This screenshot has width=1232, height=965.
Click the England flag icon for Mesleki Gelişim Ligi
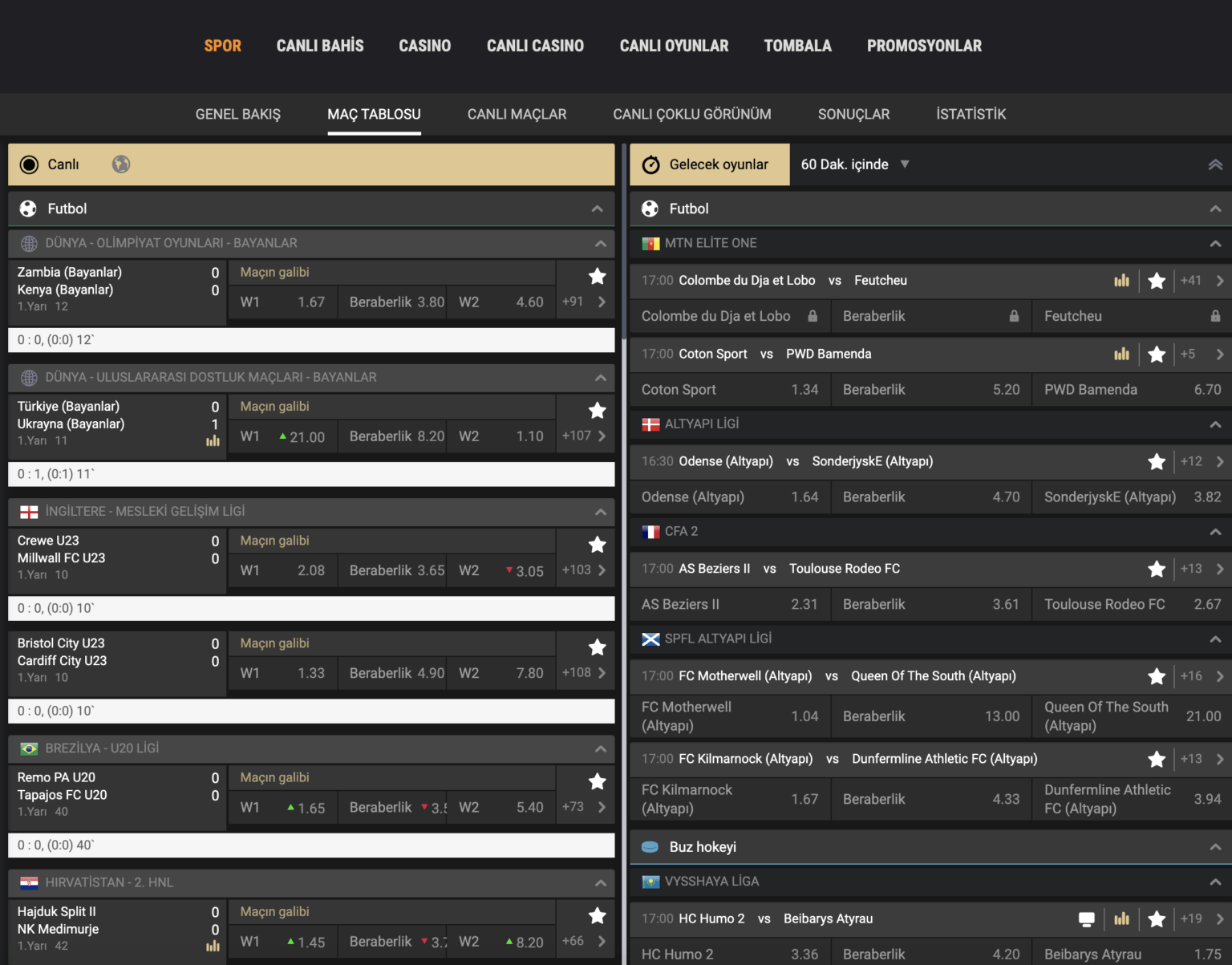[x=29, y=512]
